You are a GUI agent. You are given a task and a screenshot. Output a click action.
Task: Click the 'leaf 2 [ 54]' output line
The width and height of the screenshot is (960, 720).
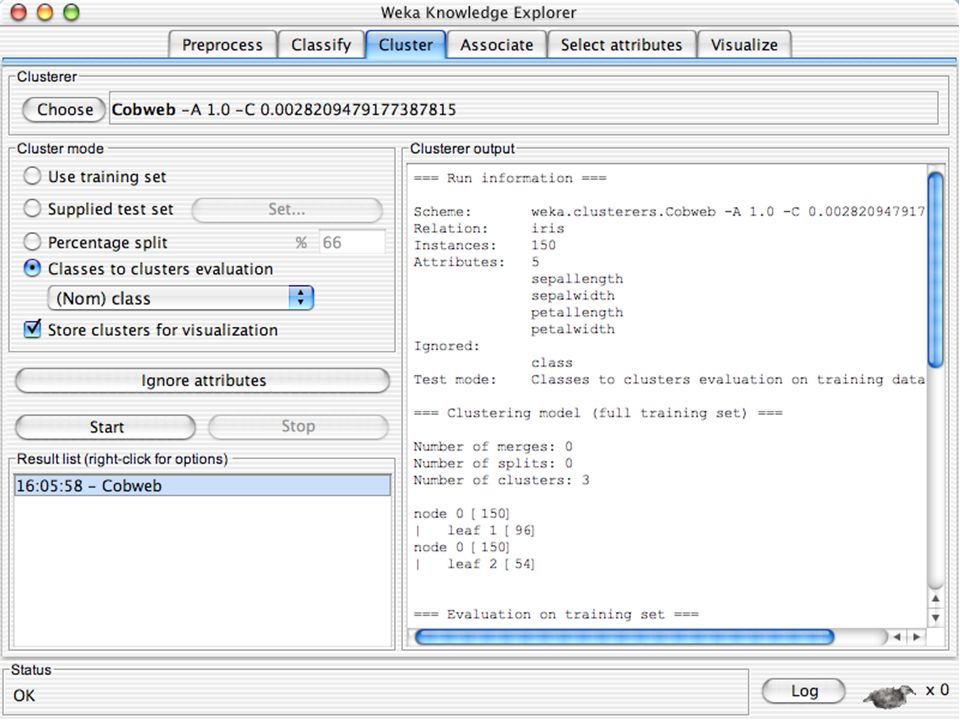[490, 564]
